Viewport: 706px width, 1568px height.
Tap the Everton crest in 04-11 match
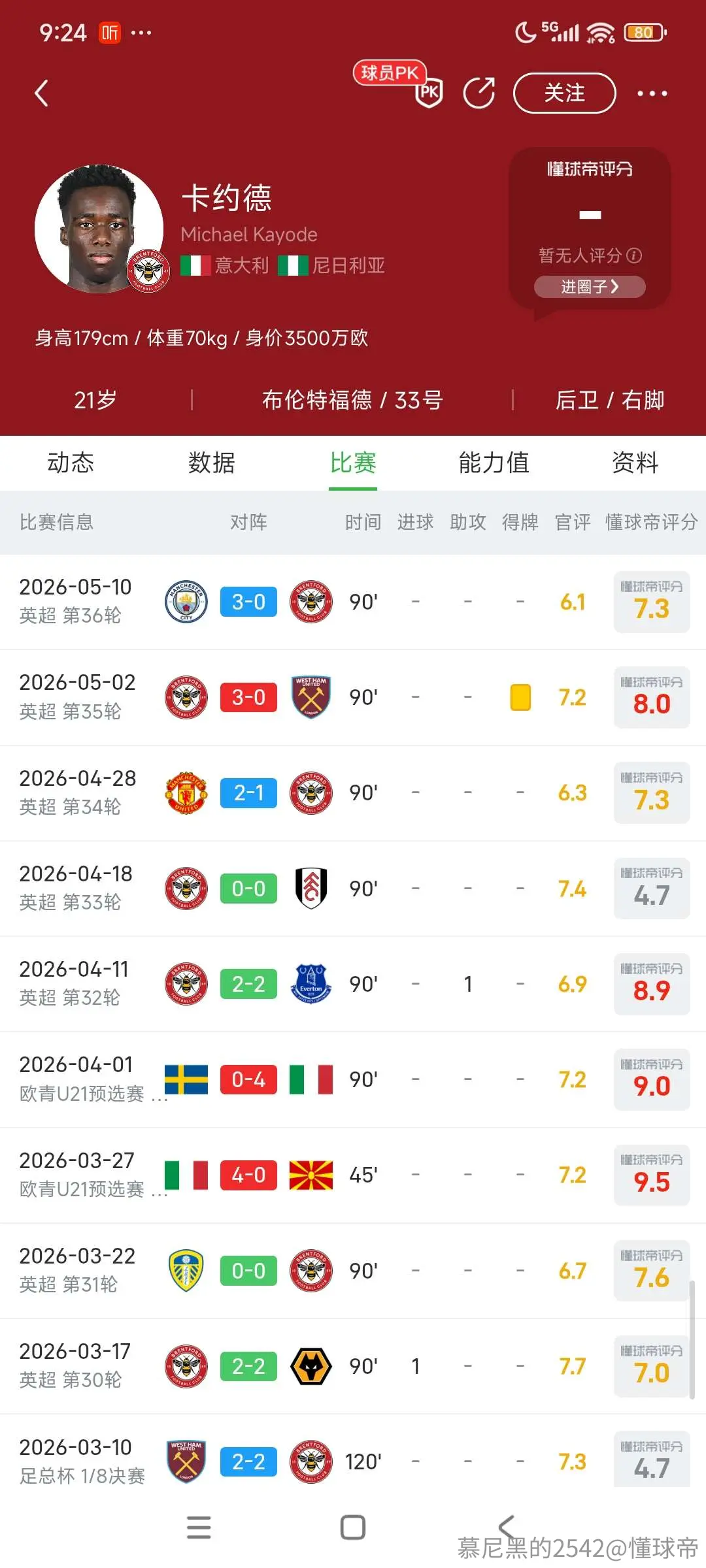tap(311, 983)
